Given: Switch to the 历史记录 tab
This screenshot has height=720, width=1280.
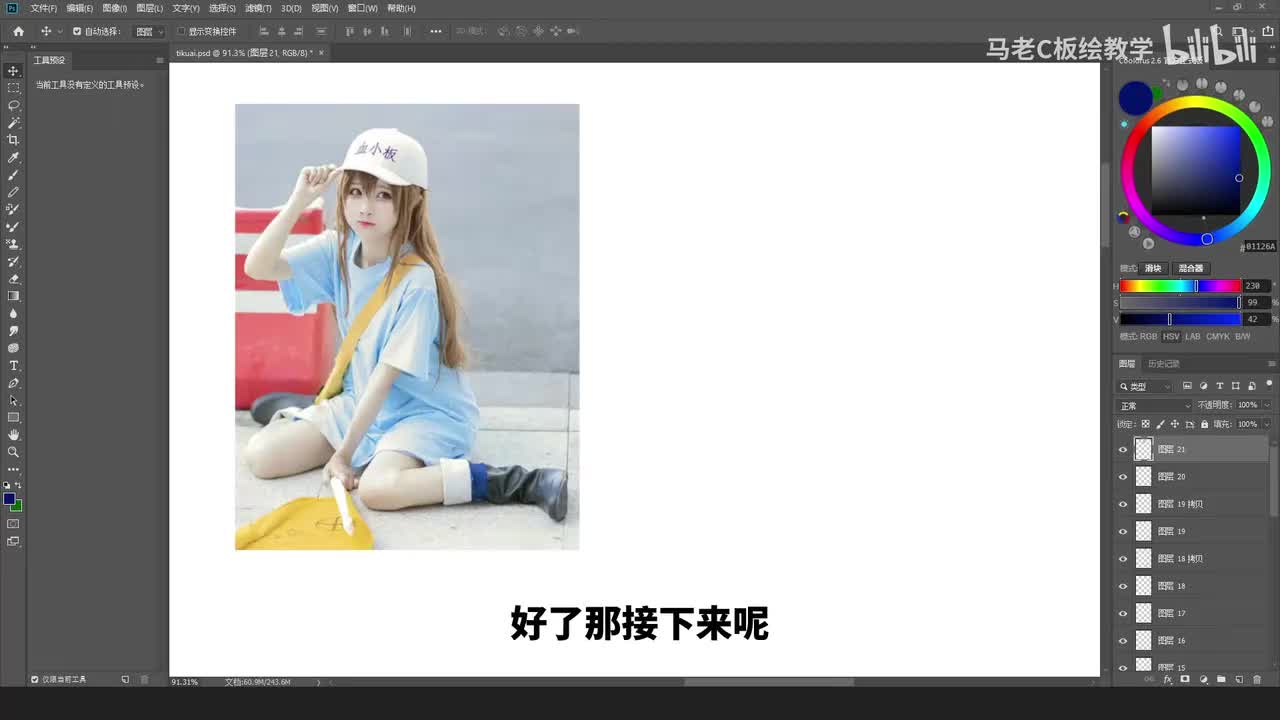Looking at the screenshot, I should [1164, 364].
